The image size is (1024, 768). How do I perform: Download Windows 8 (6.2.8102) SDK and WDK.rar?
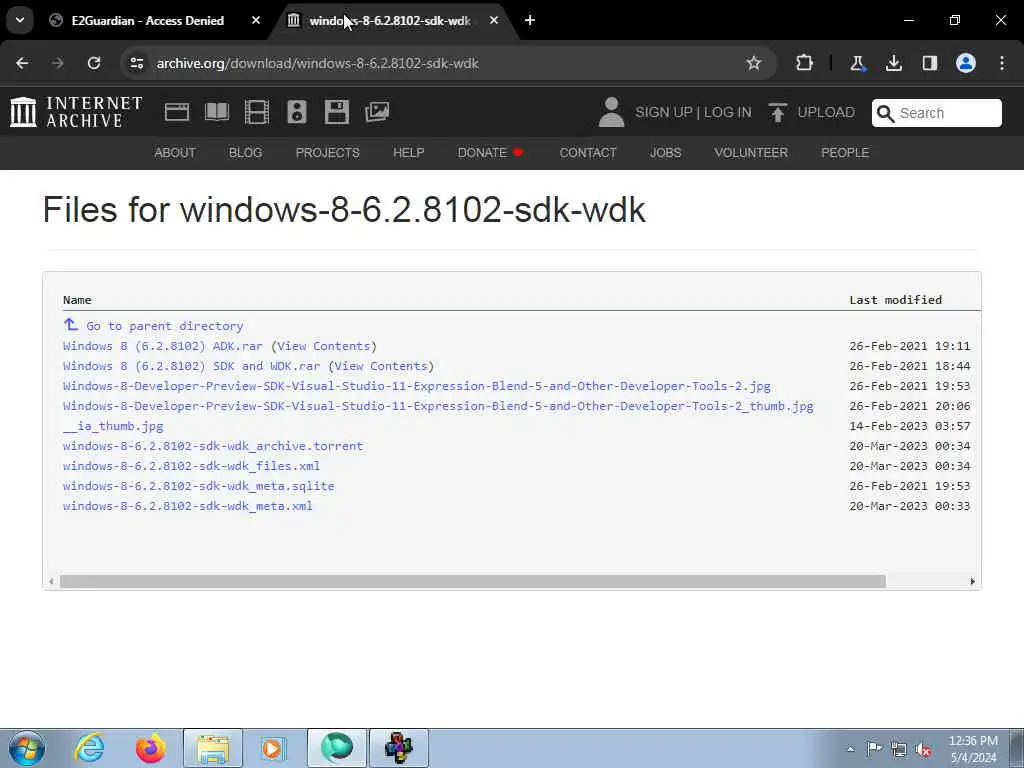[x=191, y=366]
